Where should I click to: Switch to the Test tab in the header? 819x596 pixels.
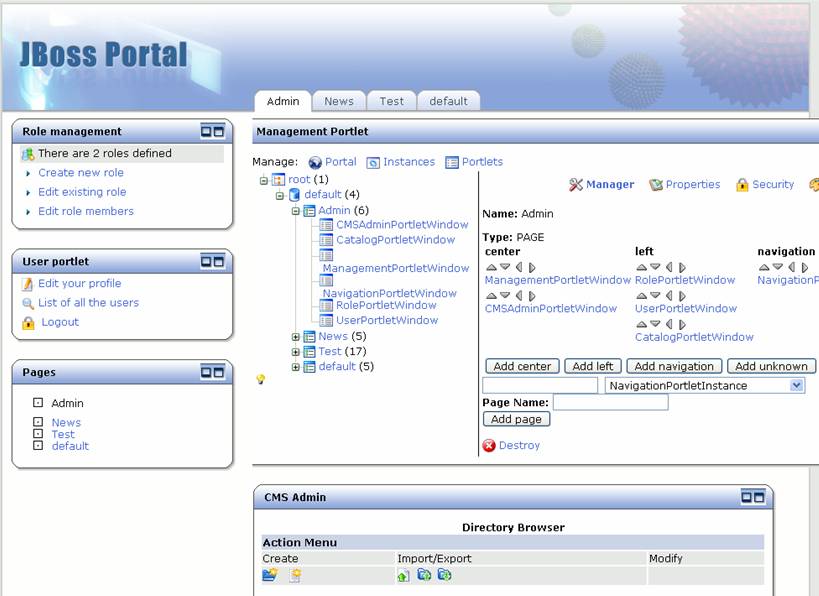pos(392,101)
